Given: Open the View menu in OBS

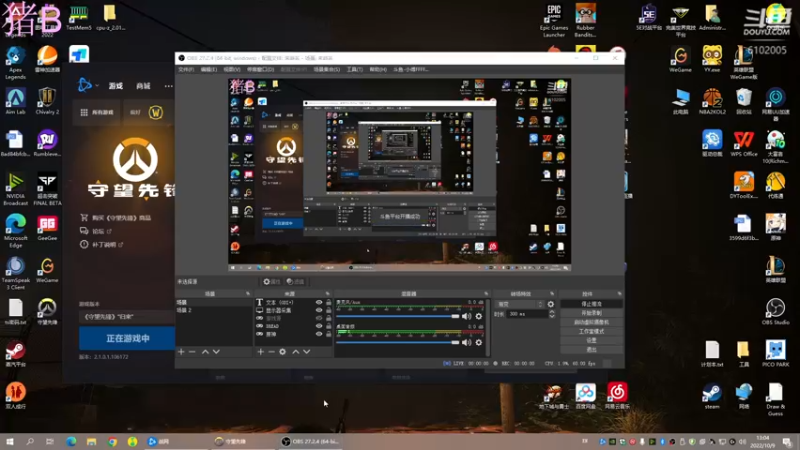Looking at the screenshot, I should tap(232, 69).
